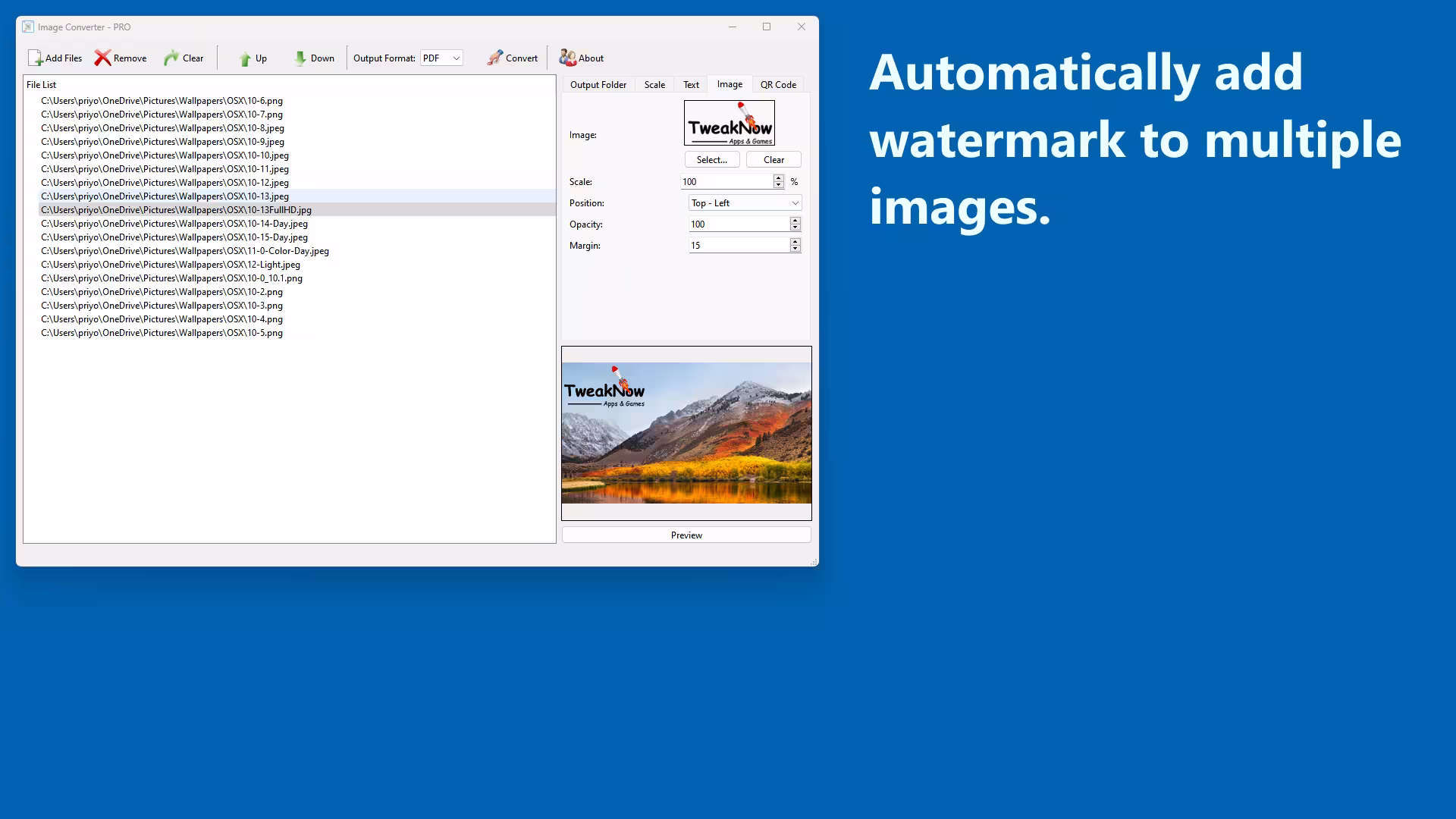This screenshot has height=819, width=1456.
Task: Increase Margin value with up stepper
Action: pos(795,242)
